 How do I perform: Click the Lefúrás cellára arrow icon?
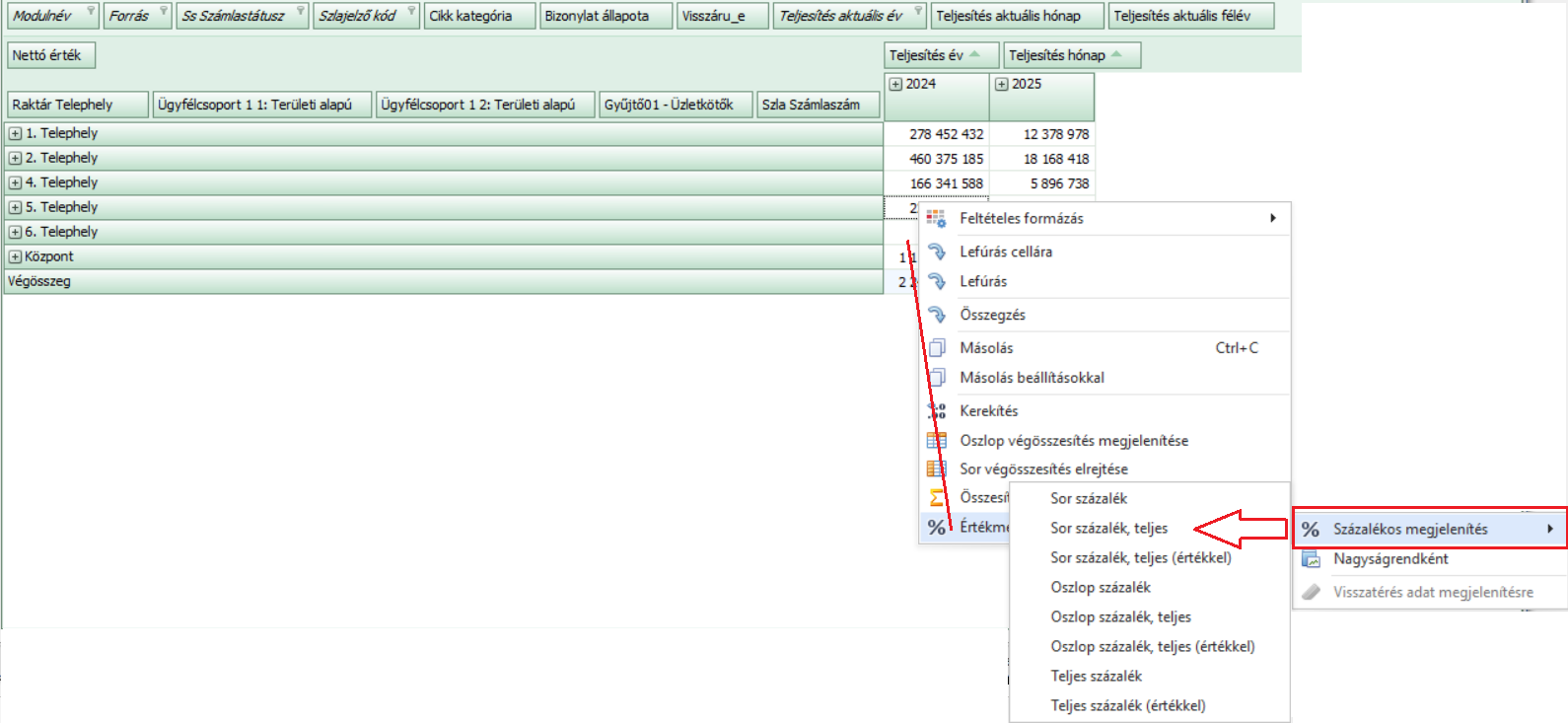(936, 252)
